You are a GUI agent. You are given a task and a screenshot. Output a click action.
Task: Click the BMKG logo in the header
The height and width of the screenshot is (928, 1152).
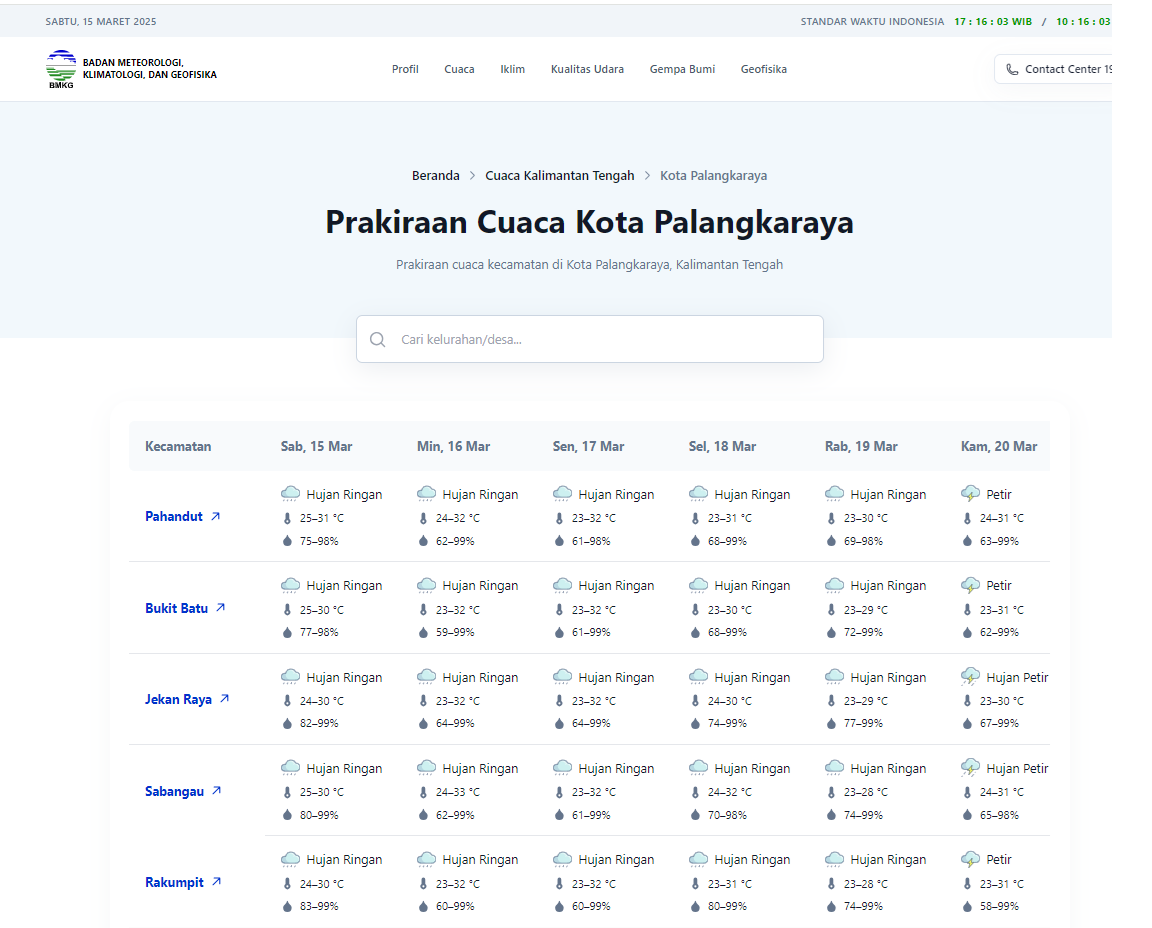tap(61, 69)
